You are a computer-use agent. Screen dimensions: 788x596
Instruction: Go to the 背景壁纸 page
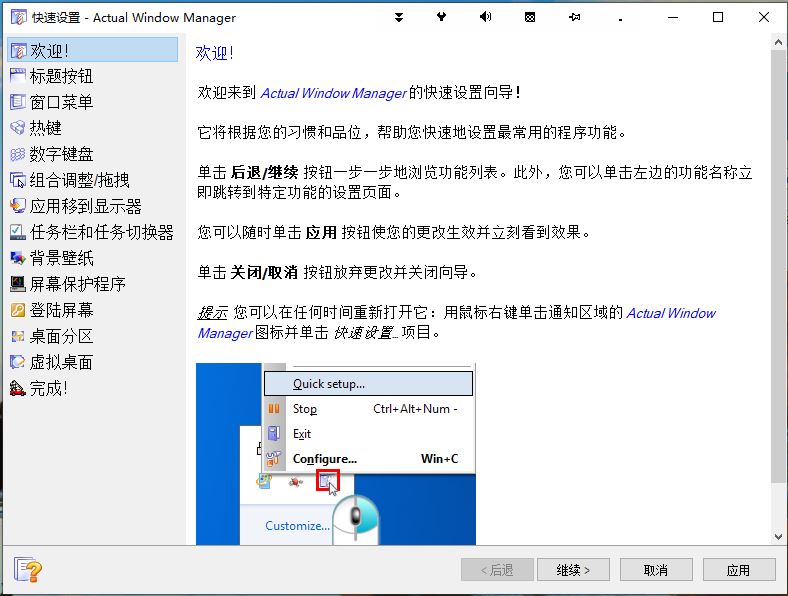61,258
